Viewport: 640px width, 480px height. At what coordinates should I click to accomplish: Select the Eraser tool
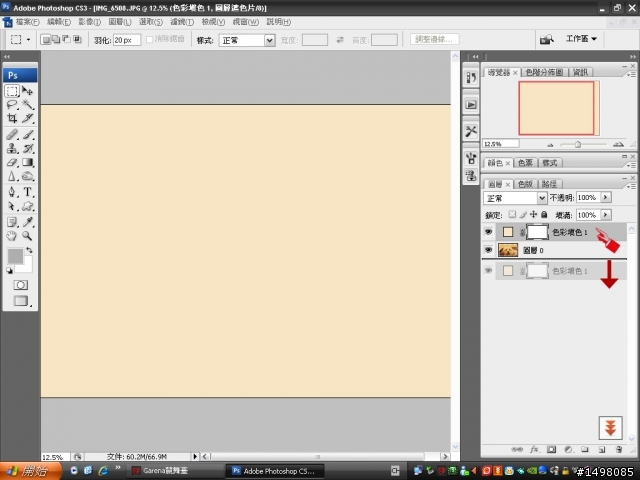pyautogui.click(x=12, y=162)
